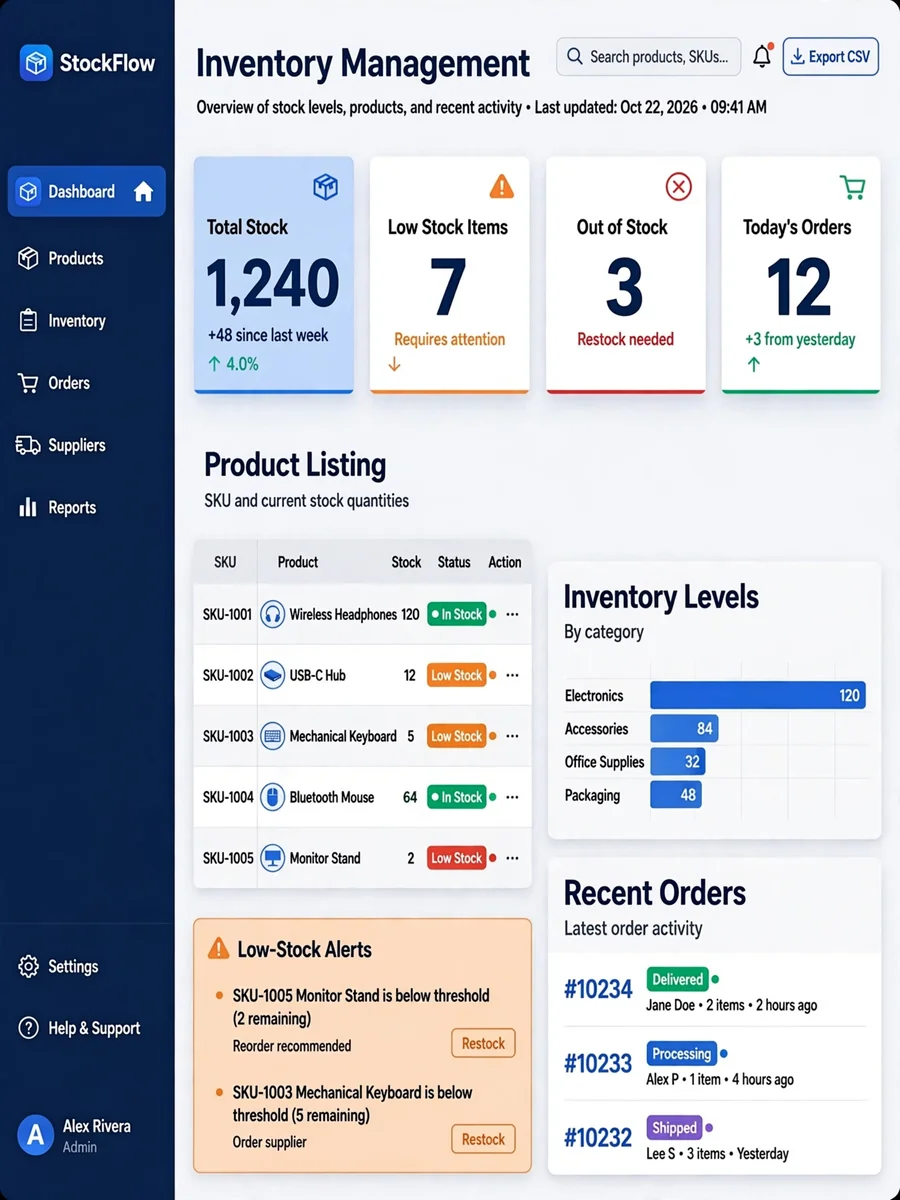
Task: Click the USB-C Hub product icon
Action: tap(272, 675)
